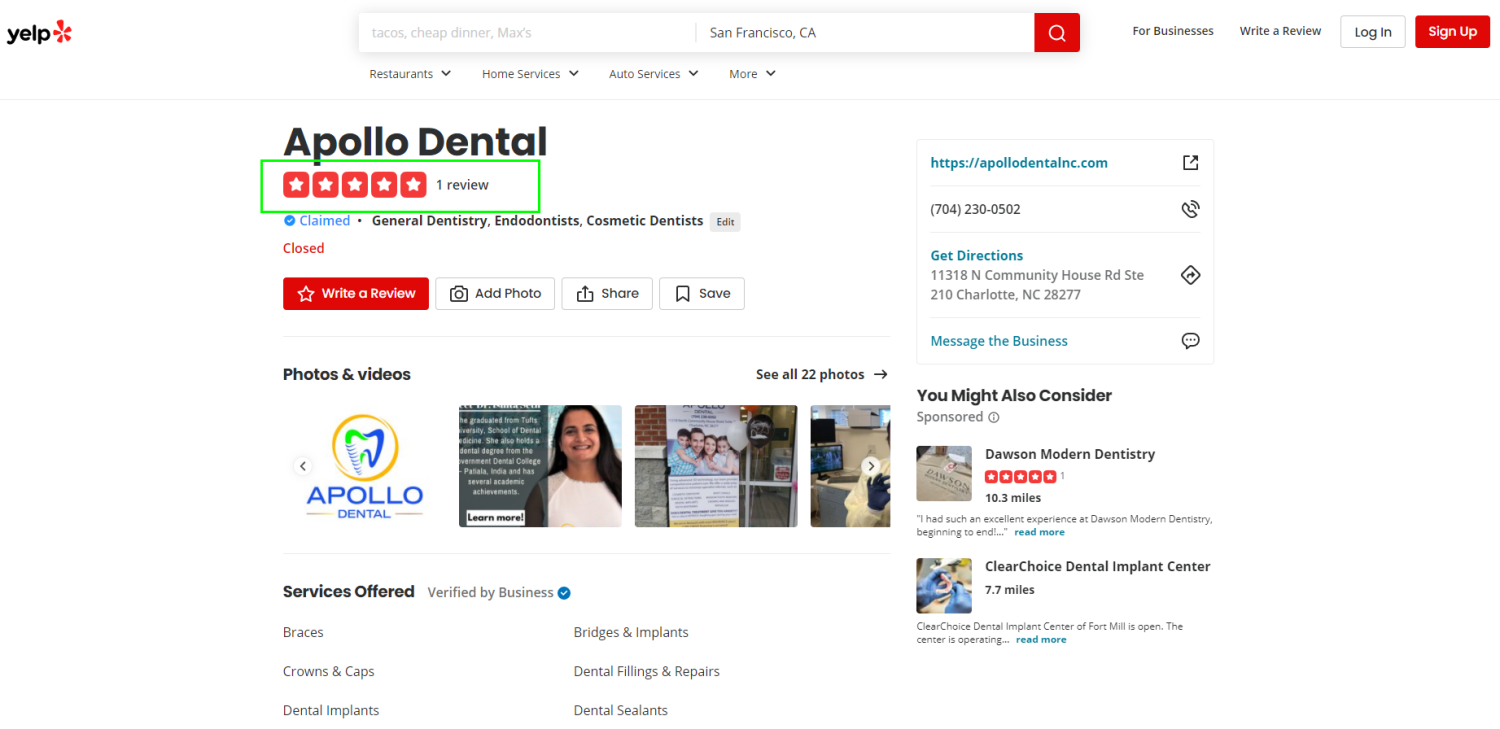Open the storefront poster photo

click(716, 466)
